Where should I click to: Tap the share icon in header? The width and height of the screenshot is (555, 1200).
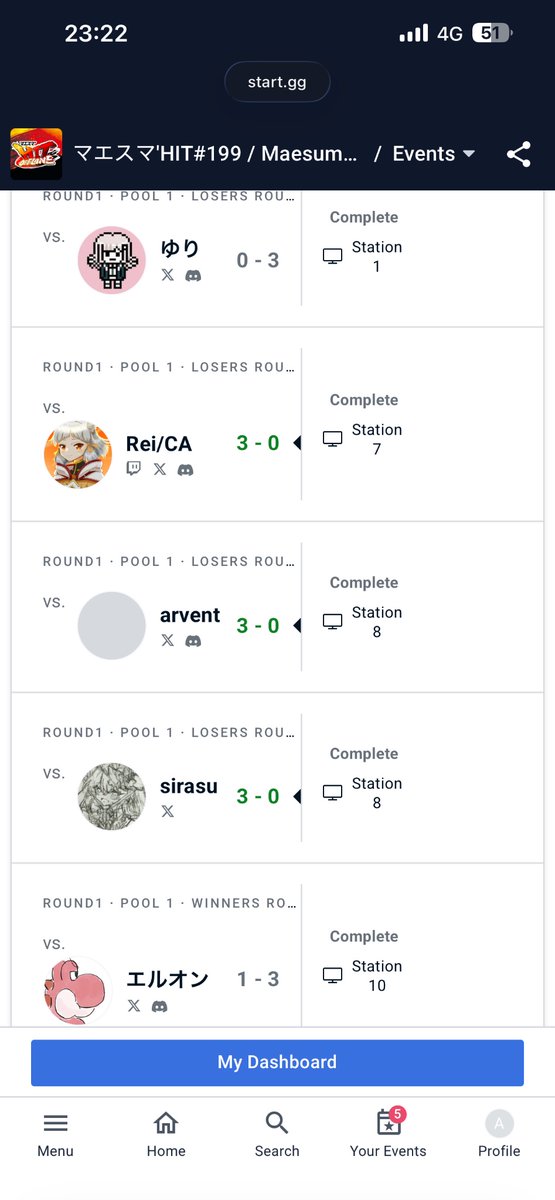pyautogui.click(x=518, y=154)
